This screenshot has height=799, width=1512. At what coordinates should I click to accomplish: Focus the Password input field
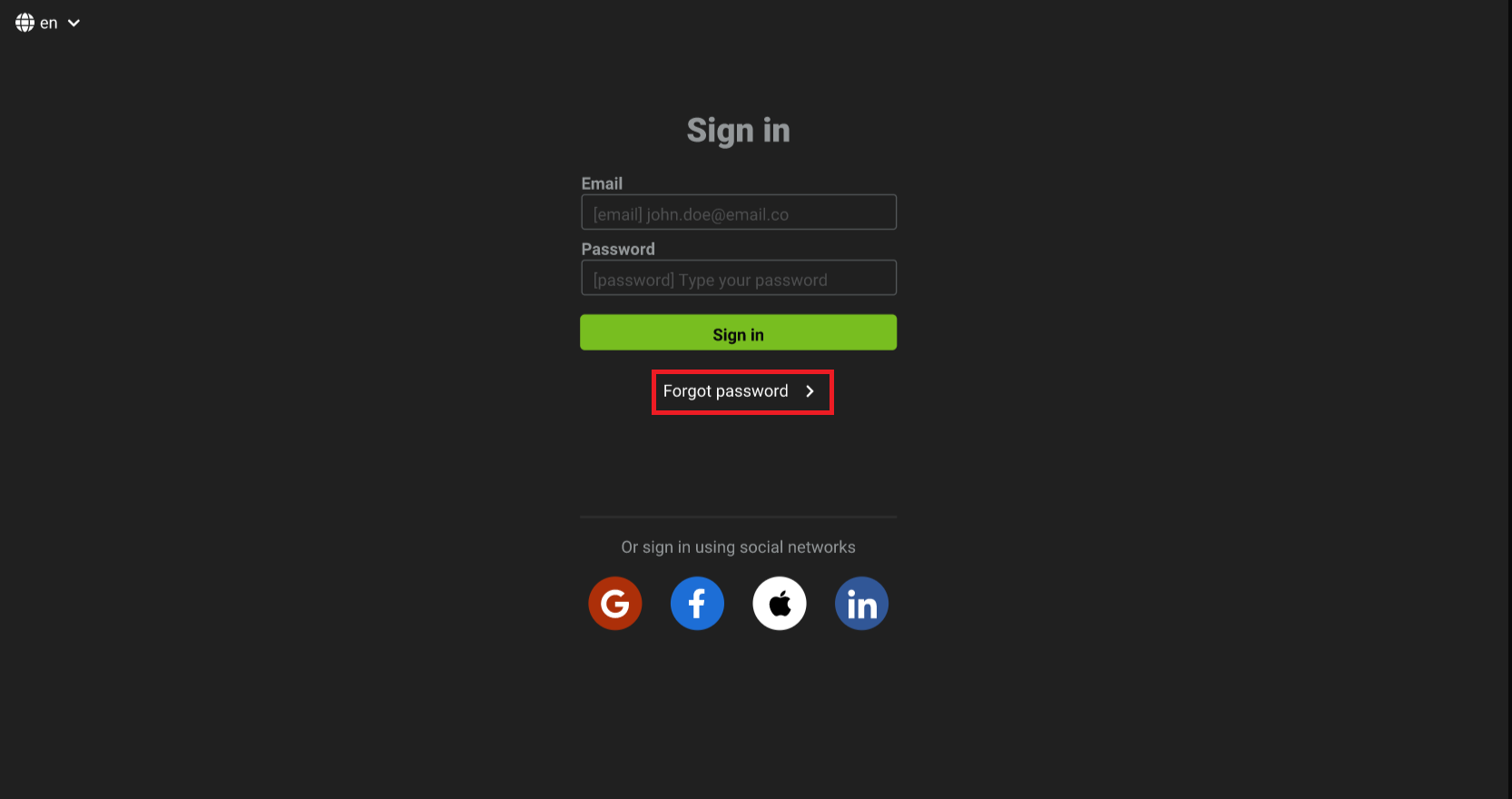[739, 278]
